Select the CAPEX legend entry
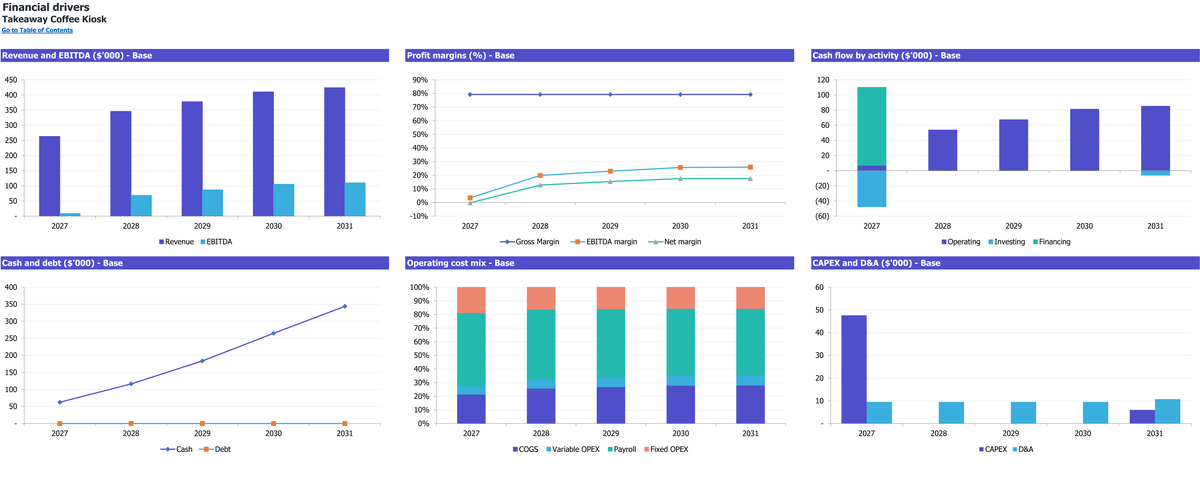 (x=995, y=450)
